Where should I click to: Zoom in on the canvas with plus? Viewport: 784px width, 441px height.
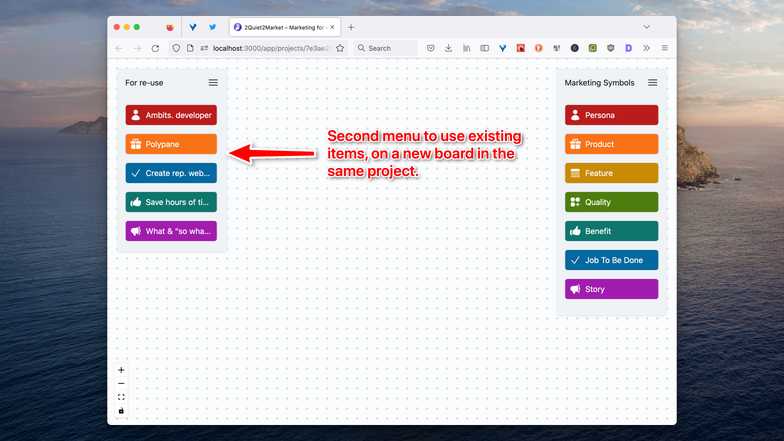pyautogui.click(x=121, y=370)
